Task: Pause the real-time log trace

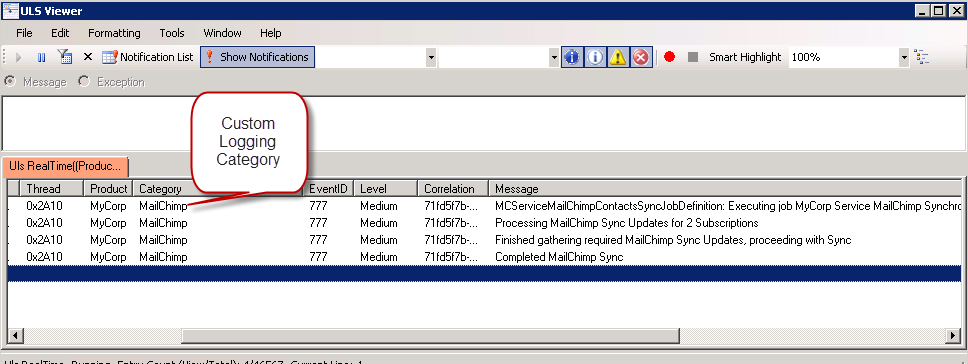Action: pos(41,57)
